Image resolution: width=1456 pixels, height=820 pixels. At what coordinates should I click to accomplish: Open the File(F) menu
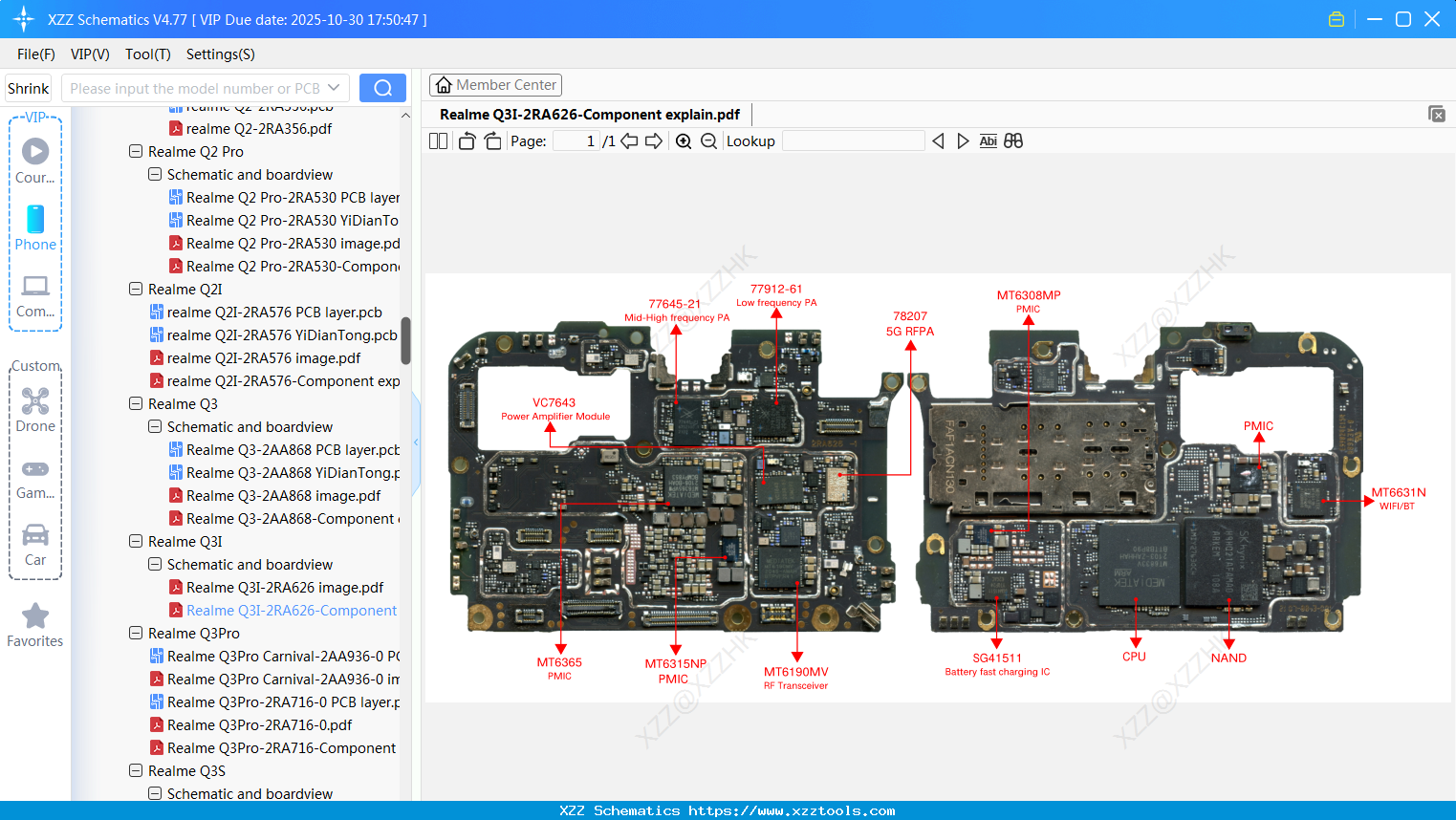point(36,54)
